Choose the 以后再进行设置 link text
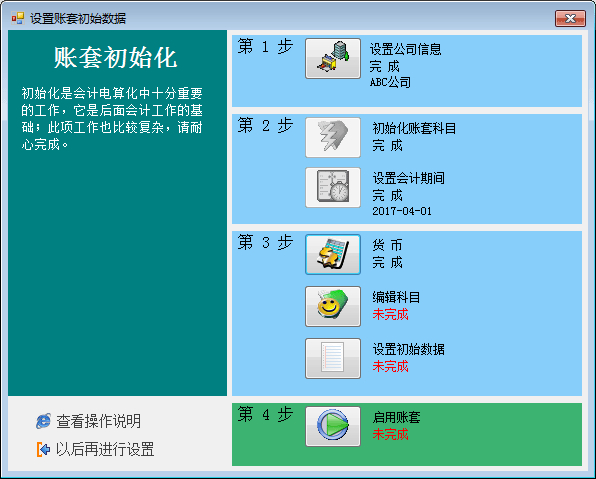The width and height of the screenshot is (596, 479). (x=105, y=449)
